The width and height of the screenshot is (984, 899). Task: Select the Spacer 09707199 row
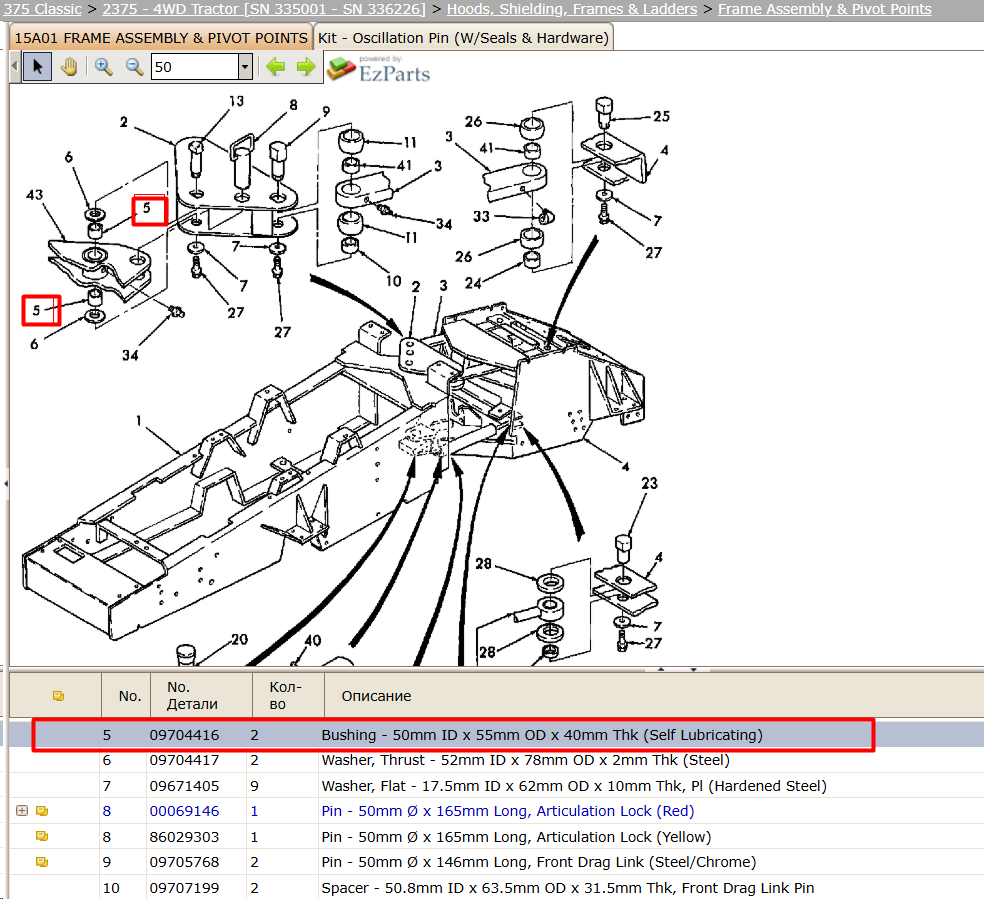(496, 888)
